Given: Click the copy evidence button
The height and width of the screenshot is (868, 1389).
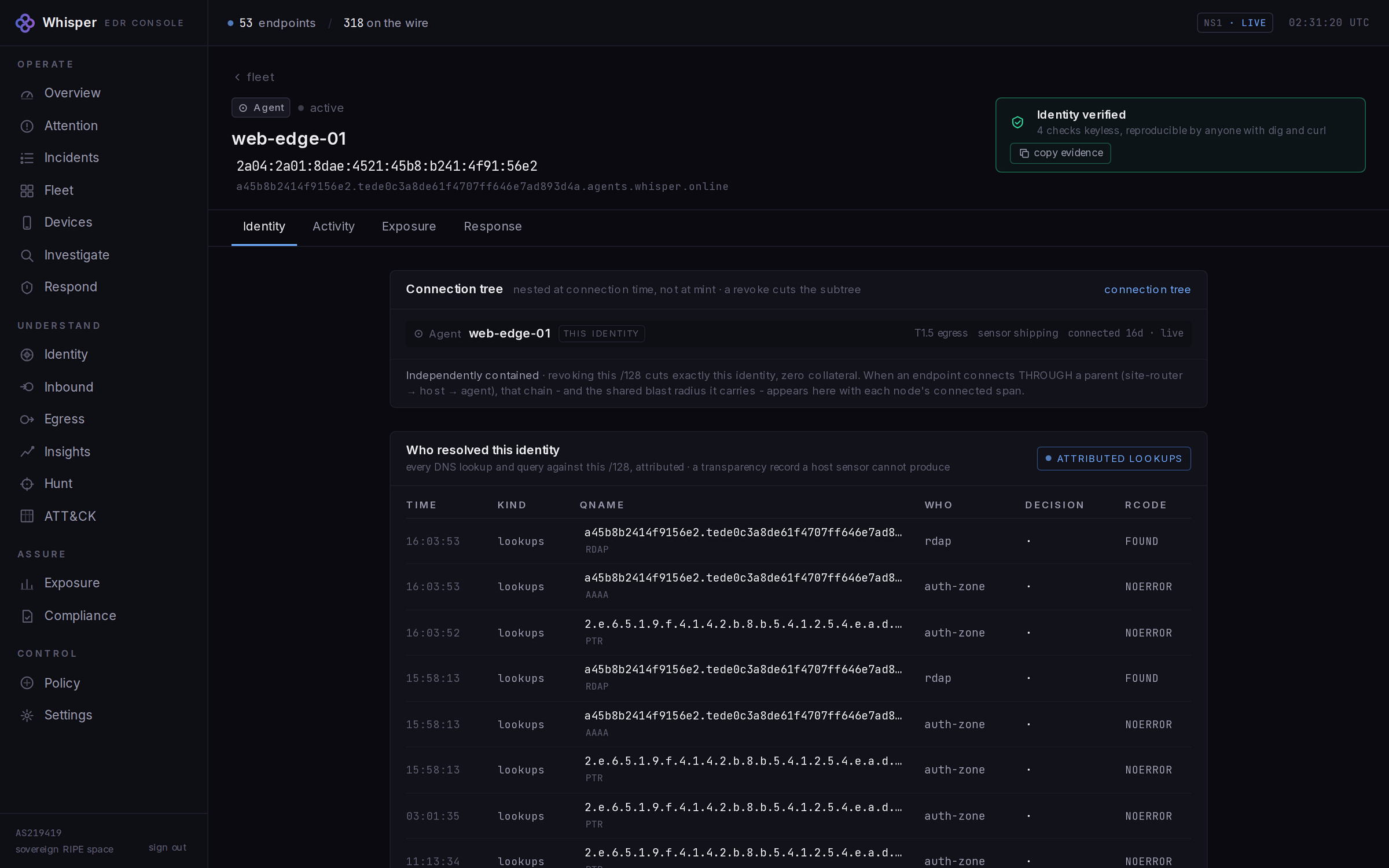Looking at the screenshot, I should (1060, 153).
